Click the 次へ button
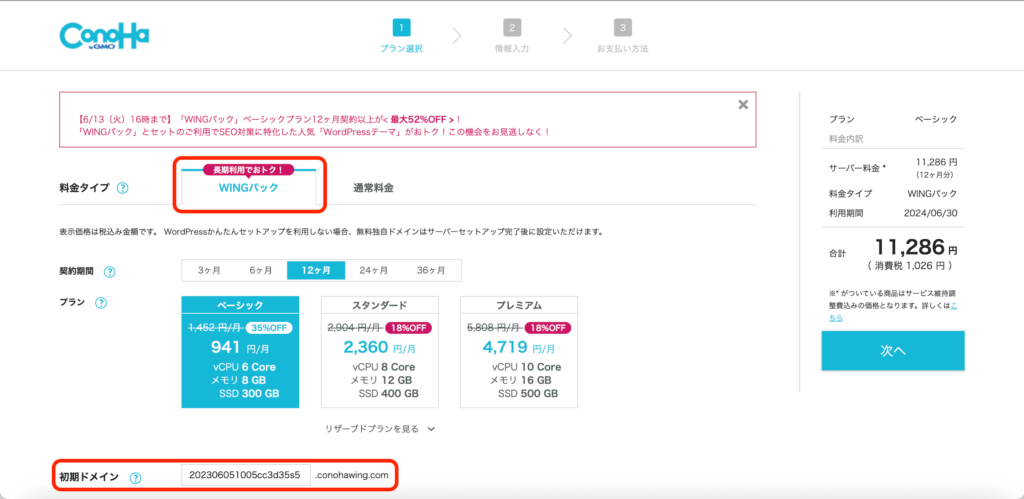 [893, 351]
